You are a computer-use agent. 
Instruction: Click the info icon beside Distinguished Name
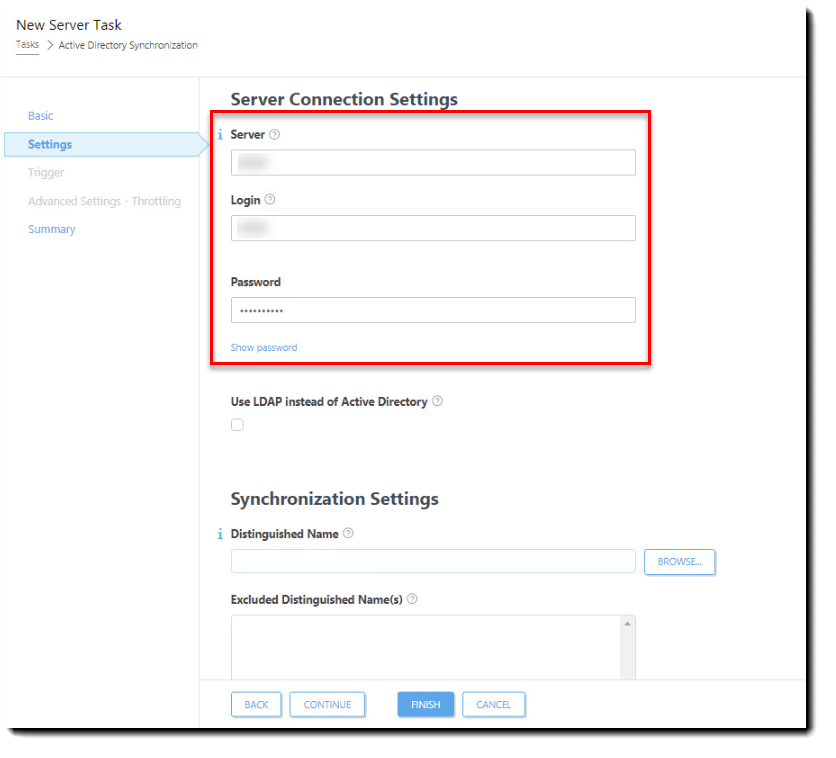click(219, 534)
